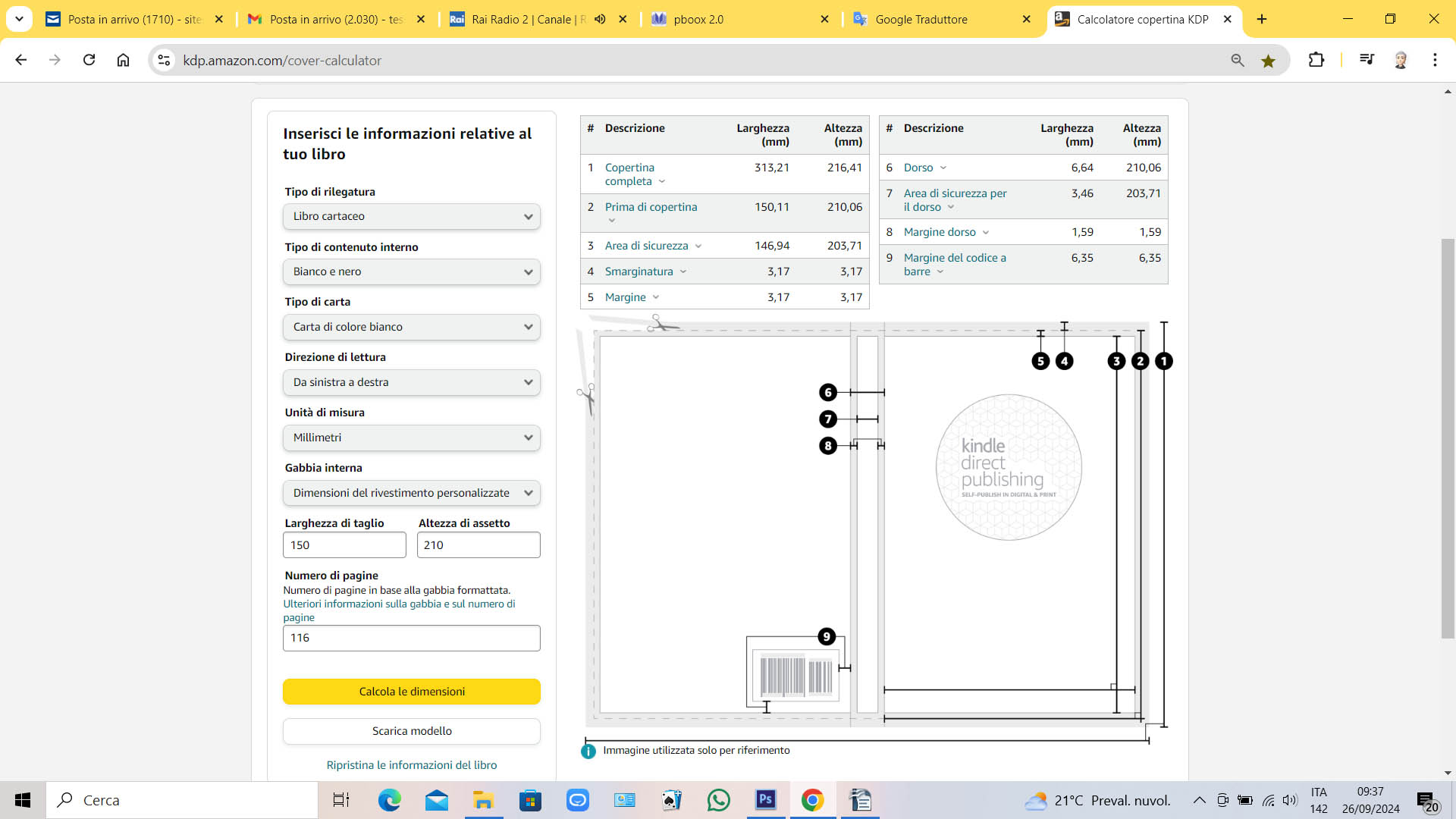Screen dimensions: 1456x819
Task: Open the Direzione di lettura dropdown
Action: (x=412, y=382)
